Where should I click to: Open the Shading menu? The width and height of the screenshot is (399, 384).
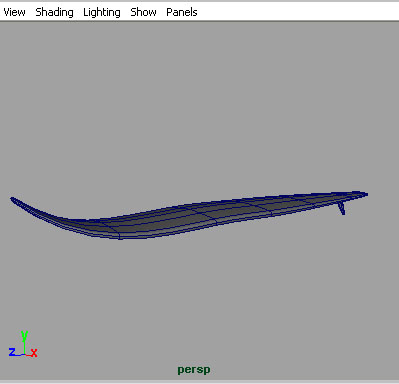pyautogui.click(x=54, y=12)
